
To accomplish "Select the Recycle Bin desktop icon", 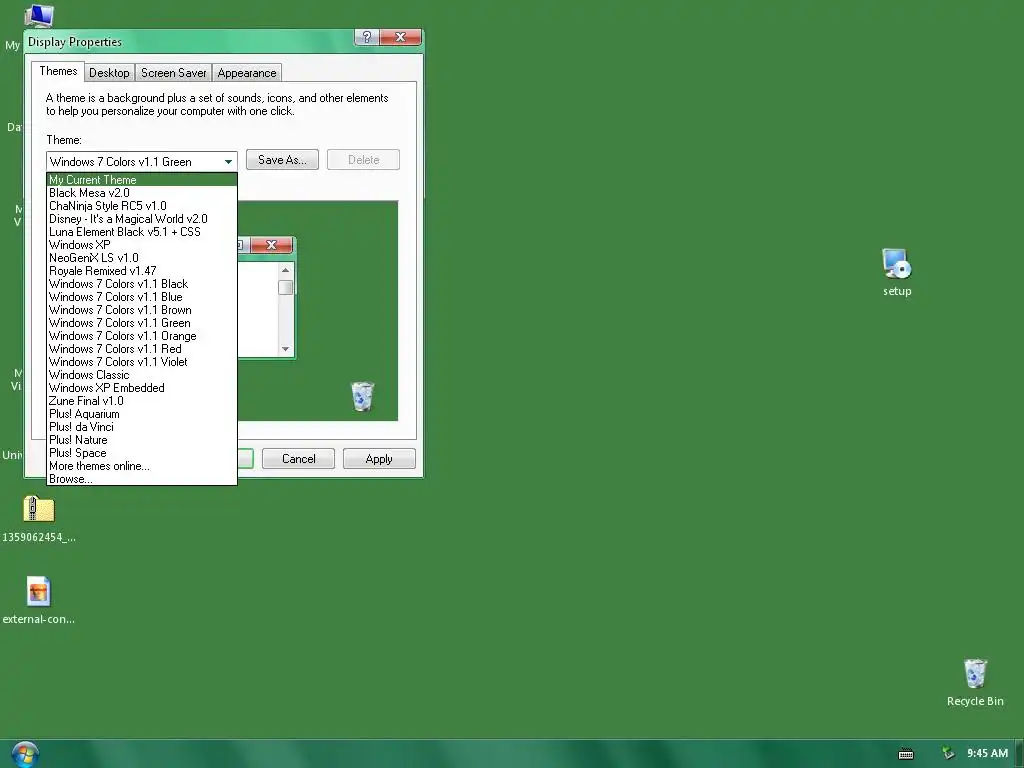I will [x=974, y=674].
